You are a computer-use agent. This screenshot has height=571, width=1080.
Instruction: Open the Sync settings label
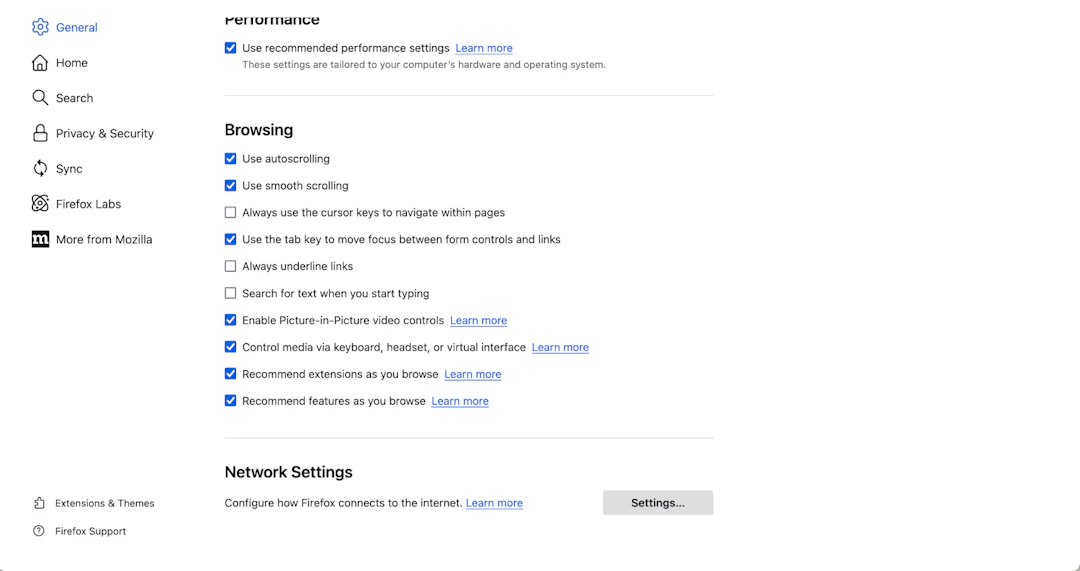69,169
